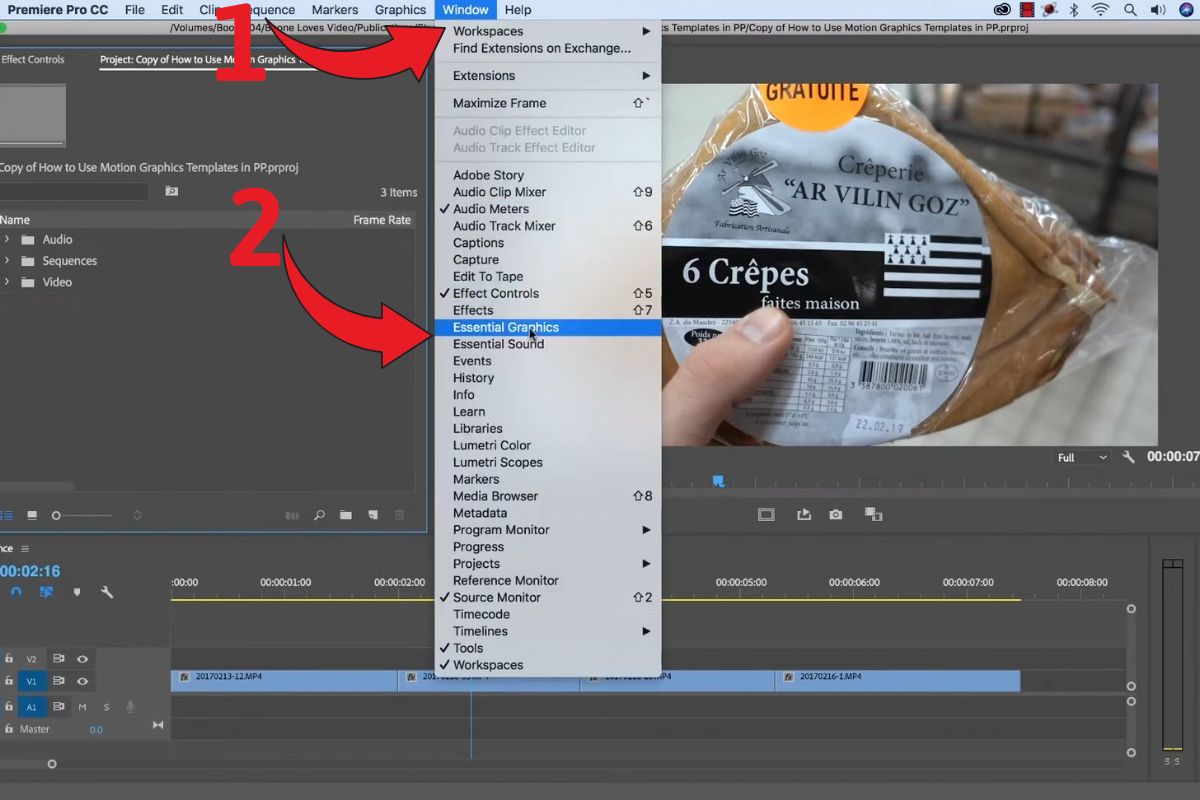1200x800 pixels.
Task: Expand the Workspaces submenu at menu top
Action: click(x=548, y=31)
